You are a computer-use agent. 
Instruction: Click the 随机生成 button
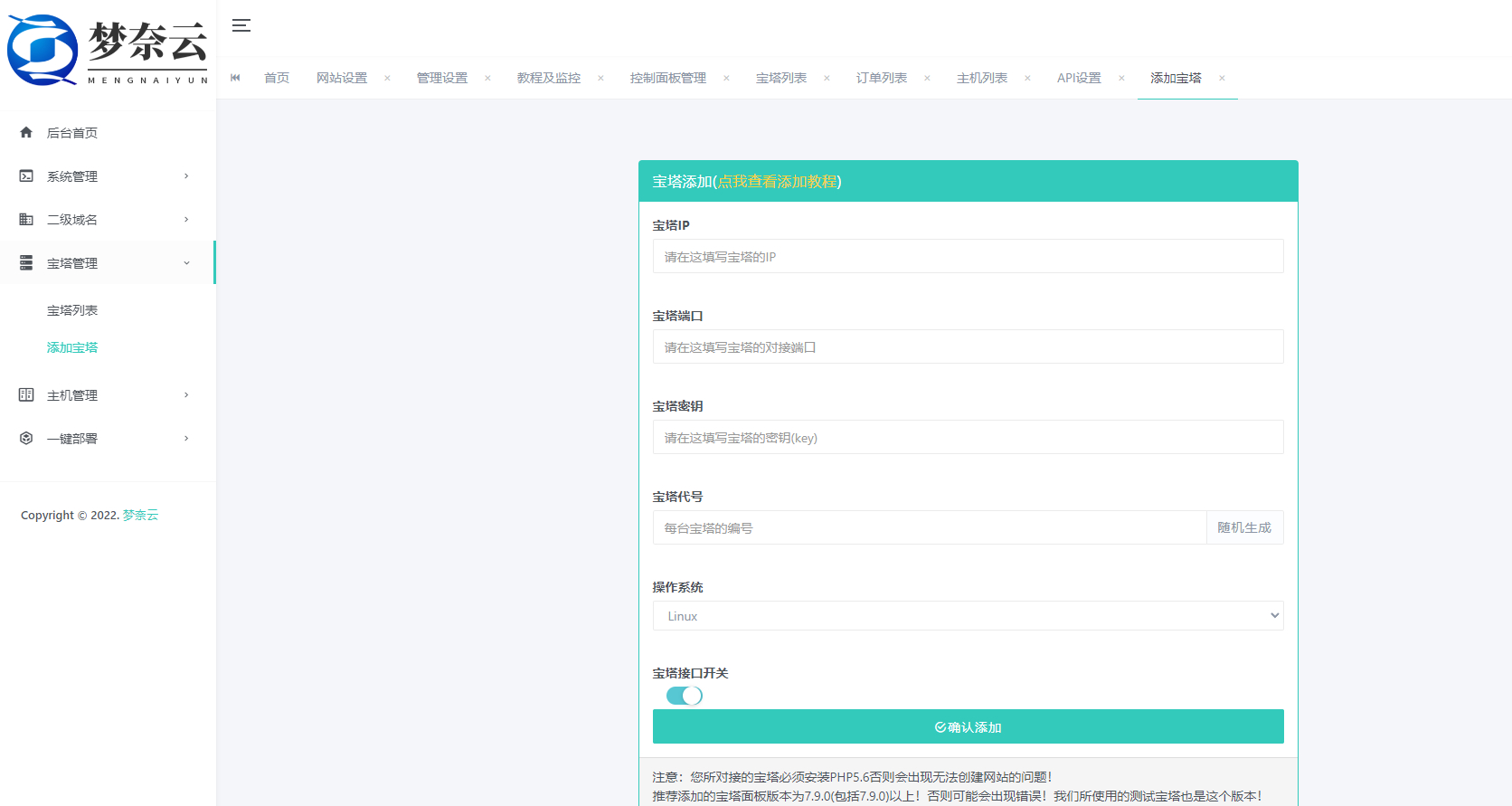click(x=1244, y=527)
